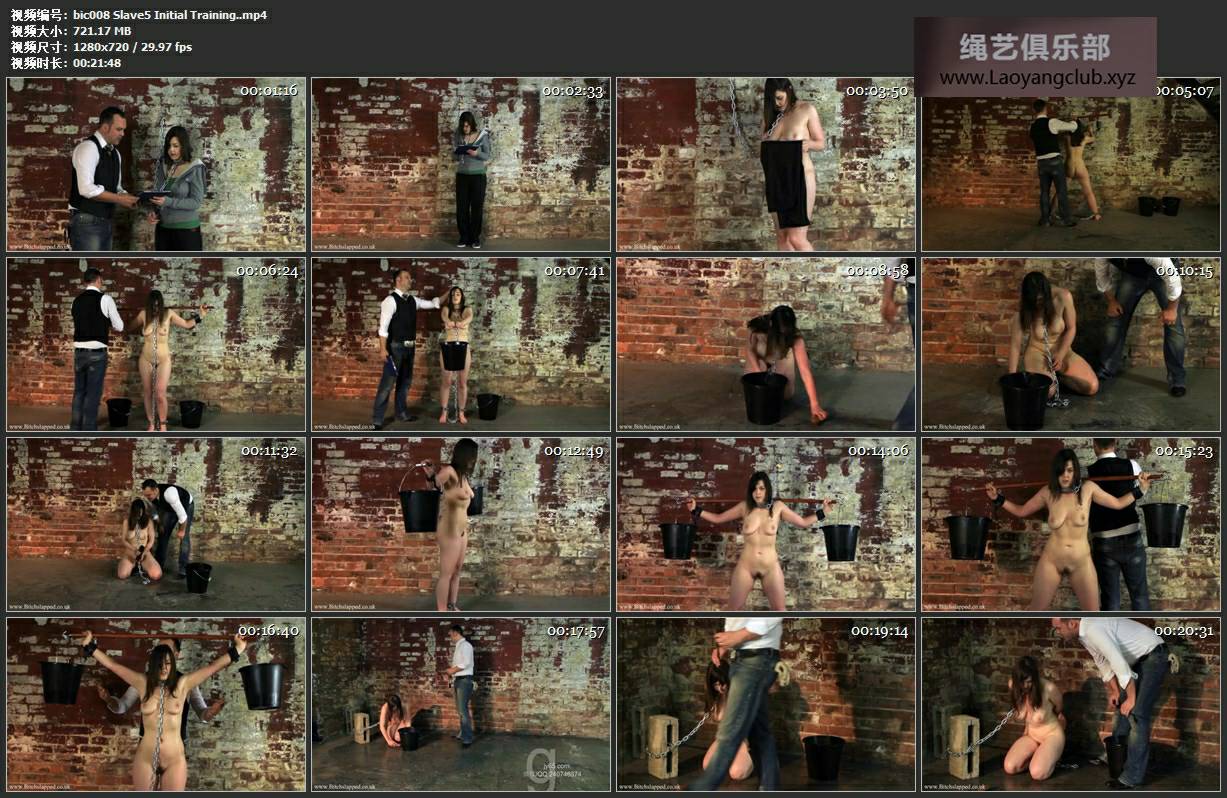
Task: Click the thumbnail timestamped 00:01:16
Action: coord(156,165)
